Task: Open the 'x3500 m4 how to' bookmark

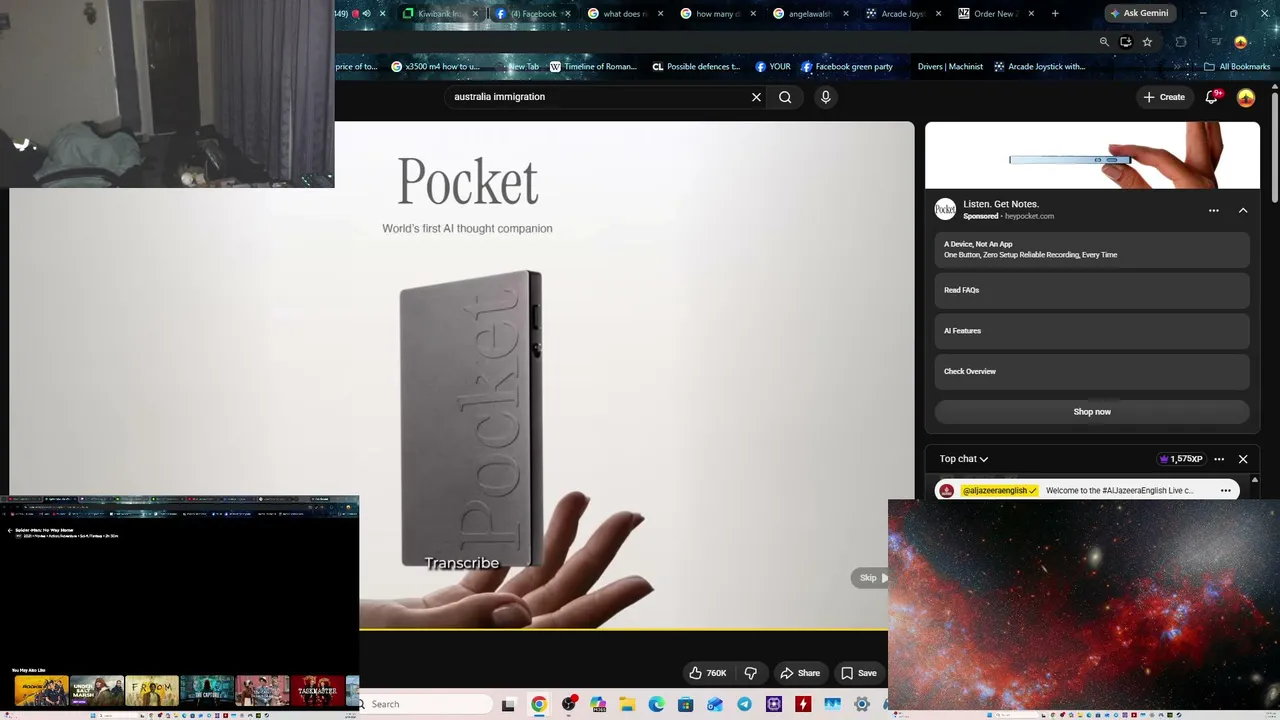Action: pyautogui.click(x=435, y=67)
